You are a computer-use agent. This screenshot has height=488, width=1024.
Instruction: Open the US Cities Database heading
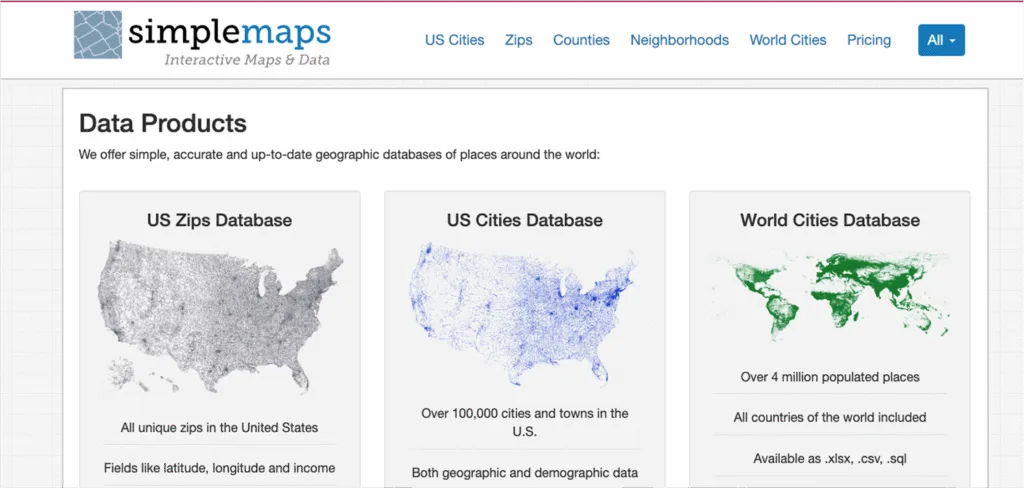pyautogui.click(x=525, y=220)
